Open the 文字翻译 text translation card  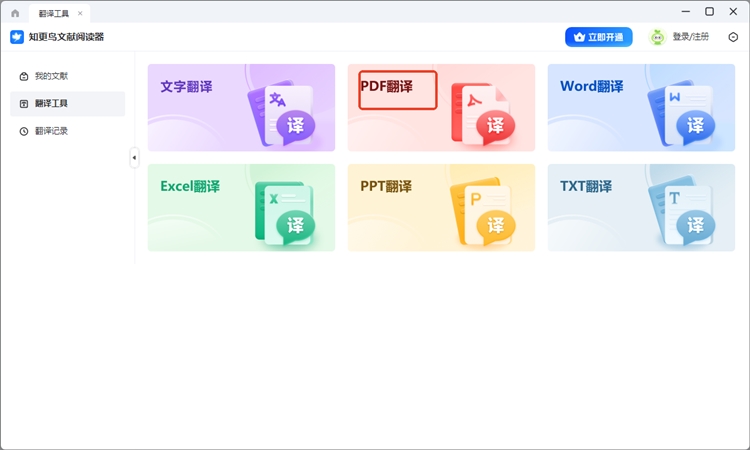pyautogui.click(x=241, y=108)
